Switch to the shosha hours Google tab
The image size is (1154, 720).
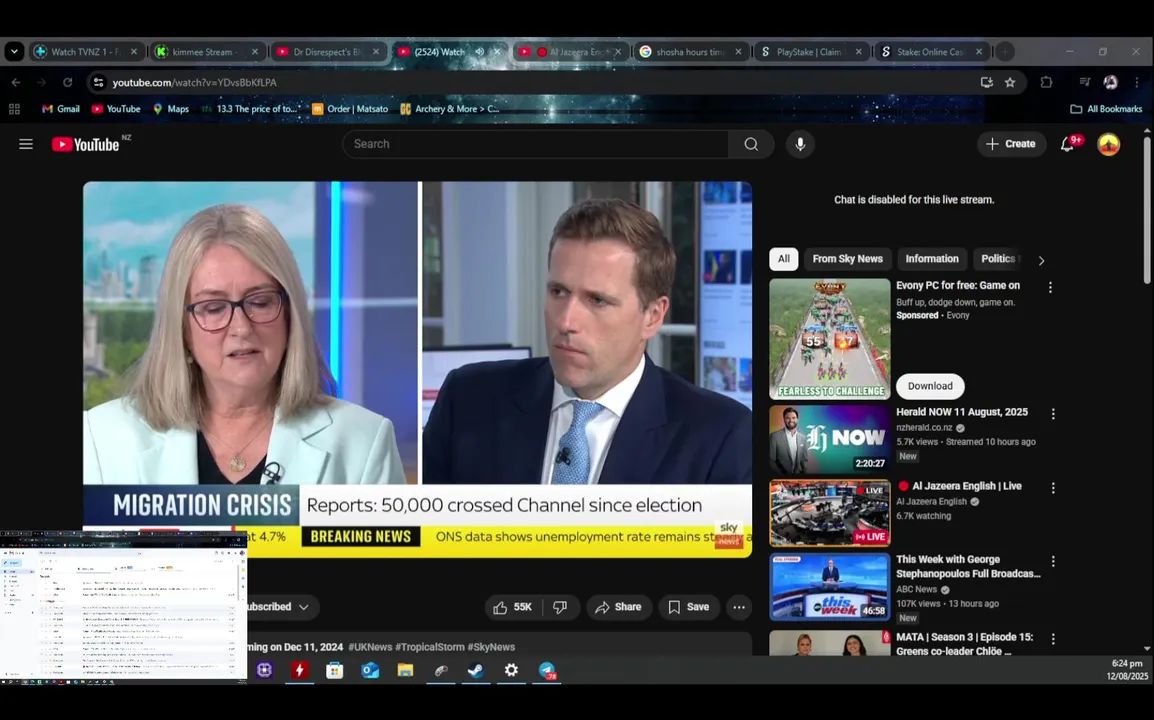(x=692, y=52)
